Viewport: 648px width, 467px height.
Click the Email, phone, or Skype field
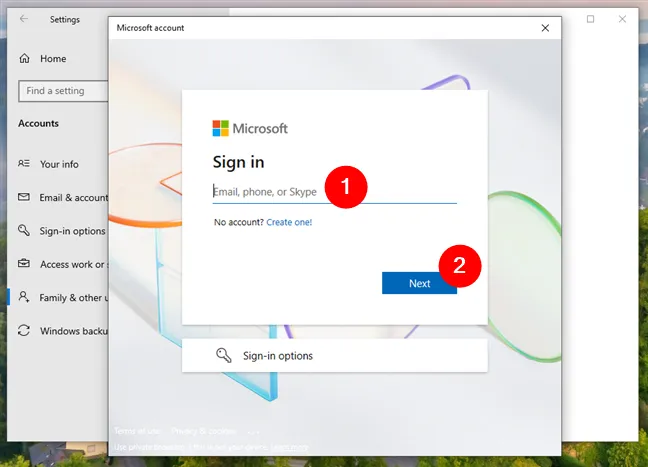click(x=334, y=192)
